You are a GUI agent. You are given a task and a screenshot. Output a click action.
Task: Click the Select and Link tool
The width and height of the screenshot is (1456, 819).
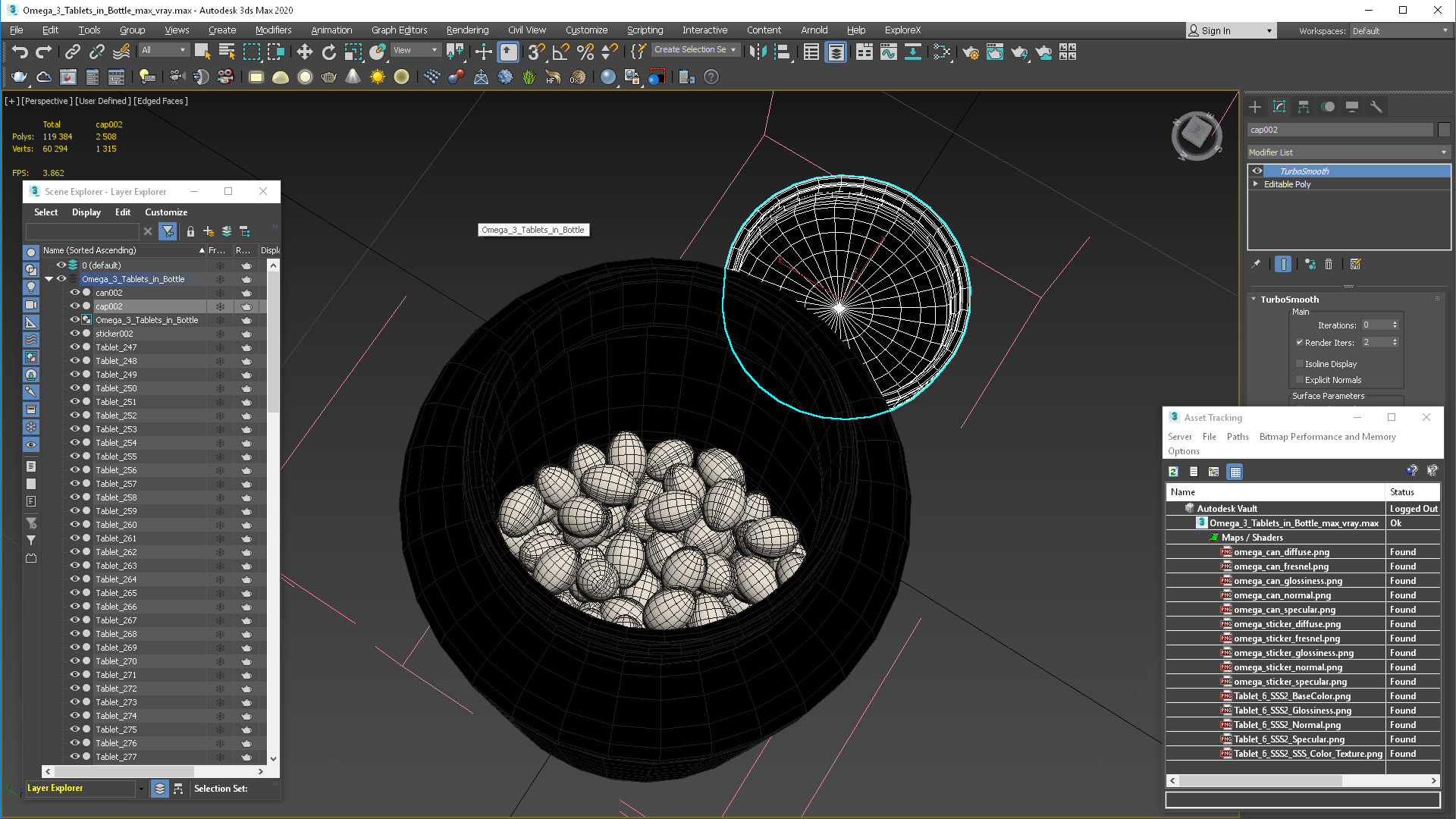click(x=71, y=51)
